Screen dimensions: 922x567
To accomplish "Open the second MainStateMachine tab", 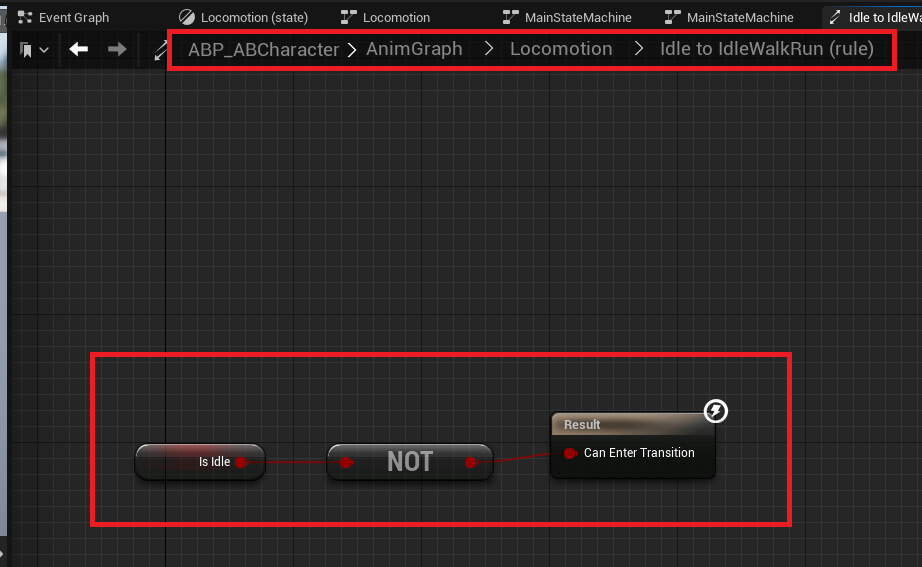I will [x=729, y=18].
